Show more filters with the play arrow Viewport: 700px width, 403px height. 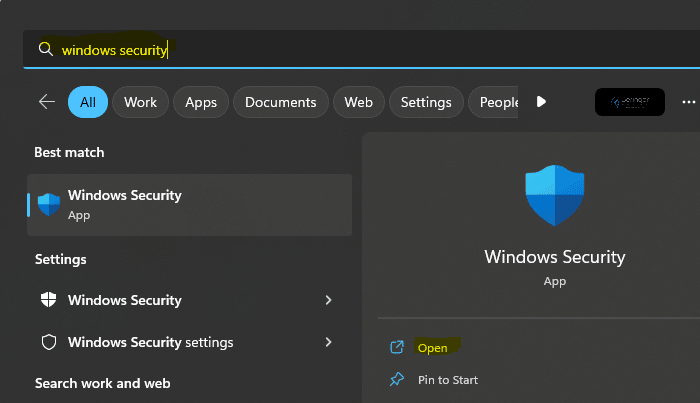click(541, 102)
